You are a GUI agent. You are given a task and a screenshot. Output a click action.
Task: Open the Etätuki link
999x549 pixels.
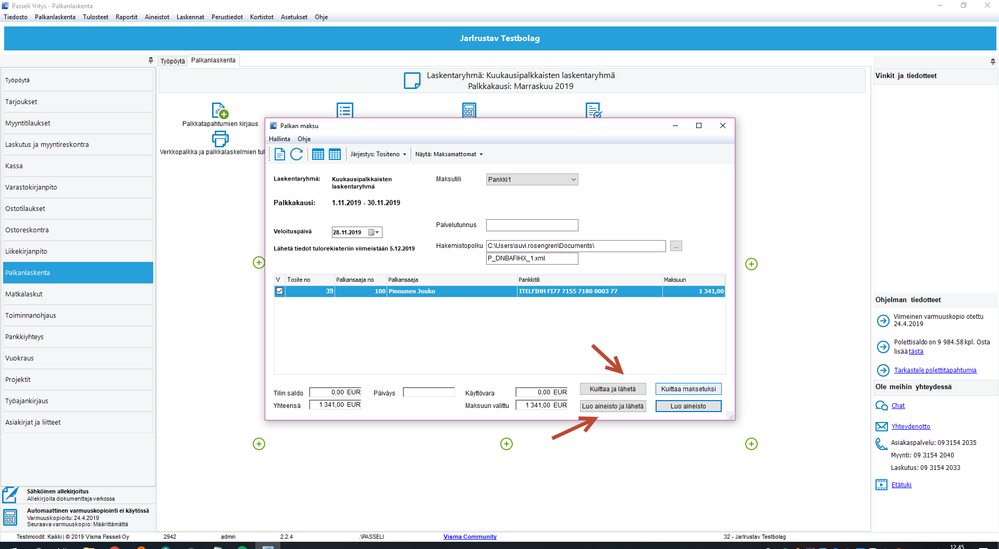(901, 485)
